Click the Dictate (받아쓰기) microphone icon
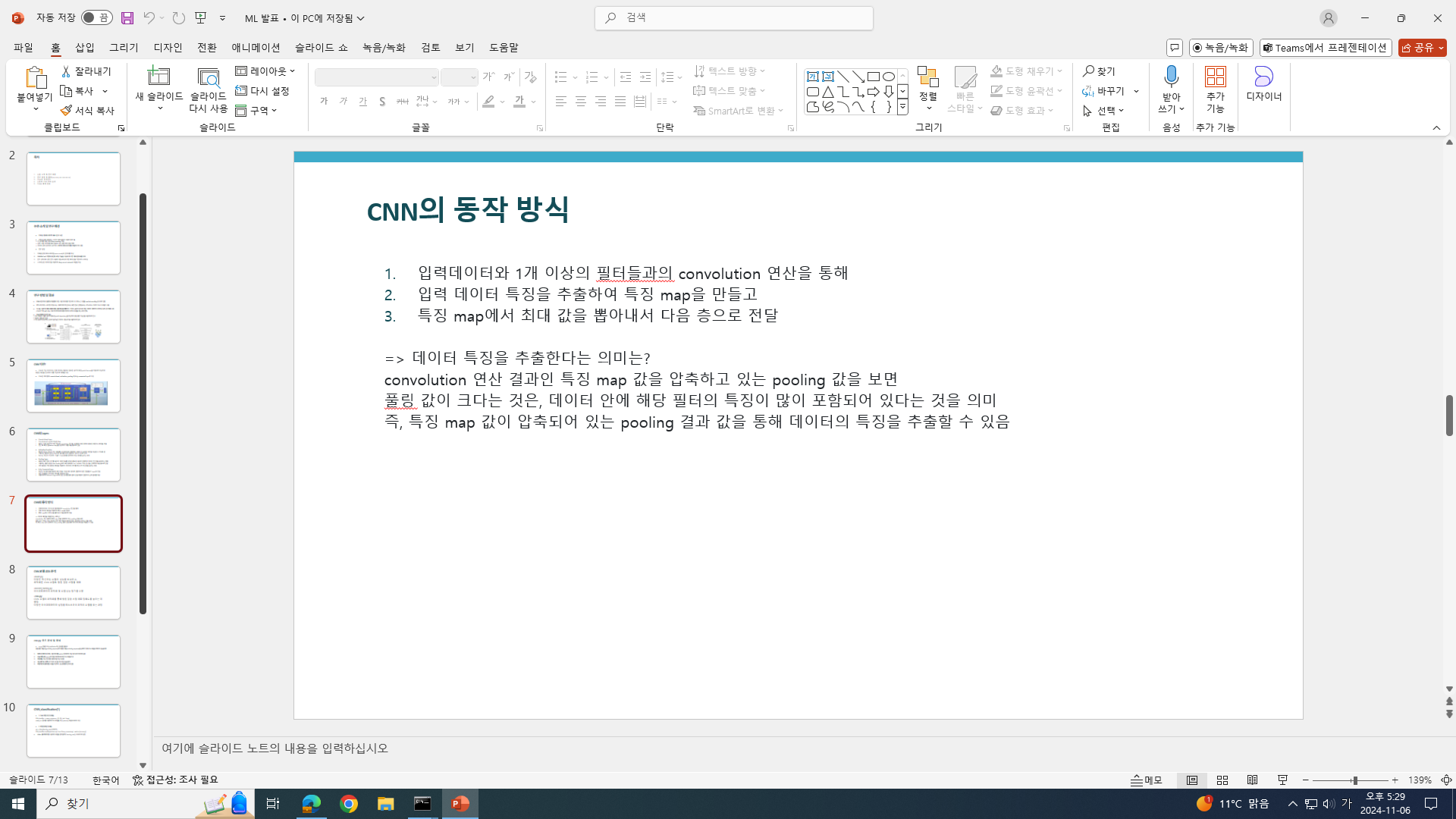 [x=1171, y=77]
